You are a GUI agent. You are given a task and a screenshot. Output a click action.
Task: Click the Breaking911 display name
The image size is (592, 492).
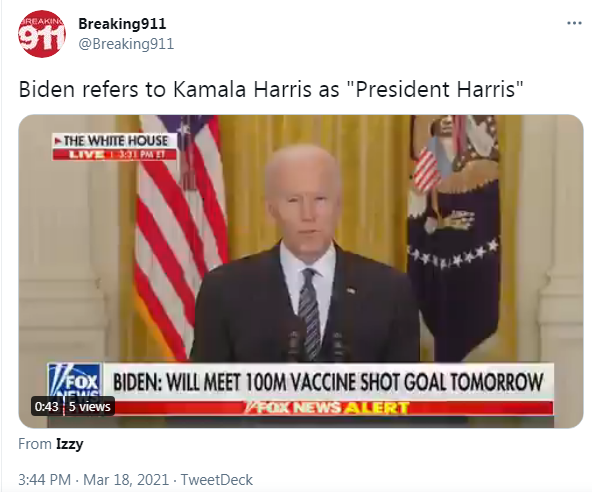(122, 24)
